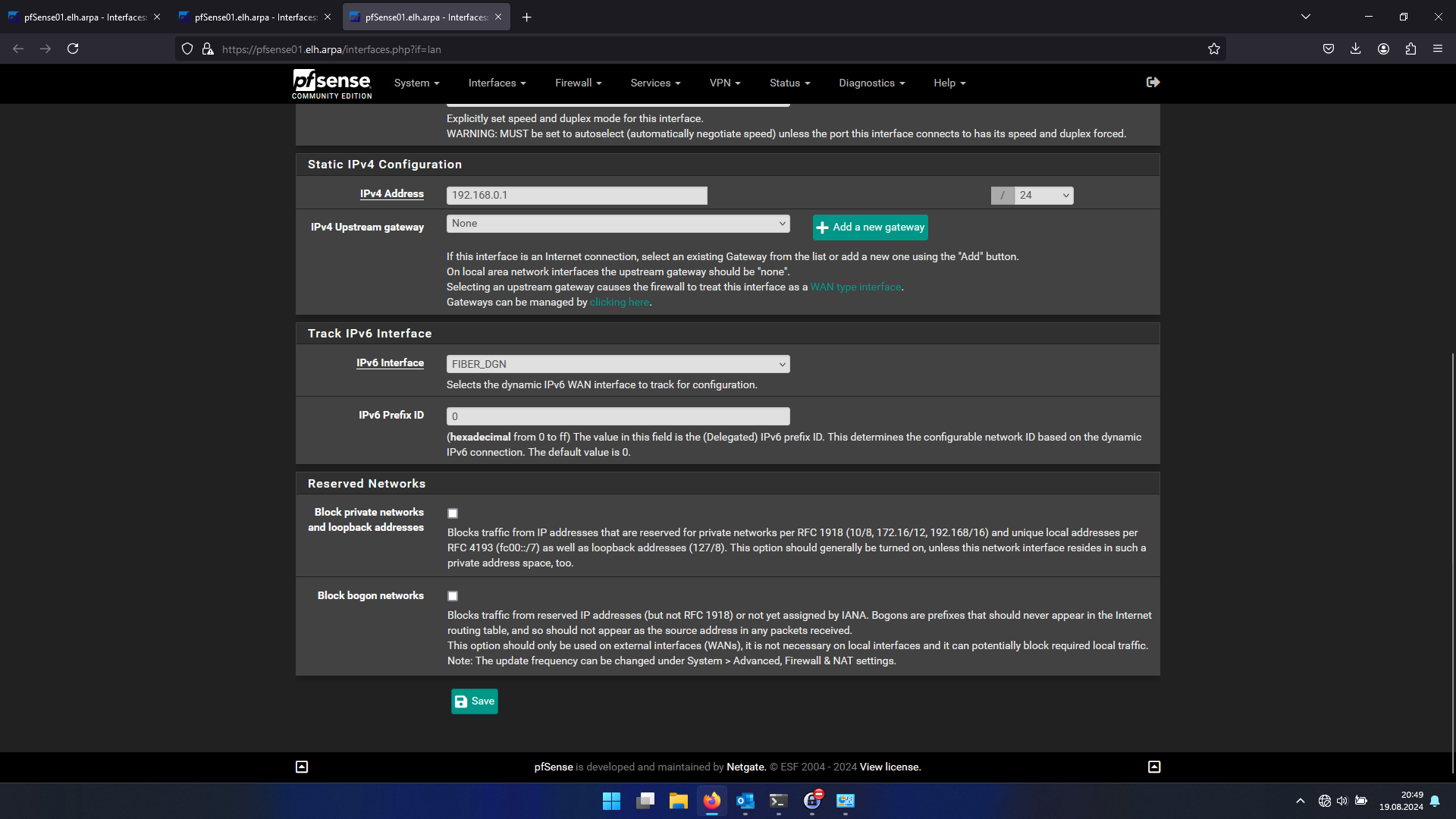Viewport: 1456px width, 819px height.
Task: Open Outlook from the taskbar
Action: [x=745, y=801]
